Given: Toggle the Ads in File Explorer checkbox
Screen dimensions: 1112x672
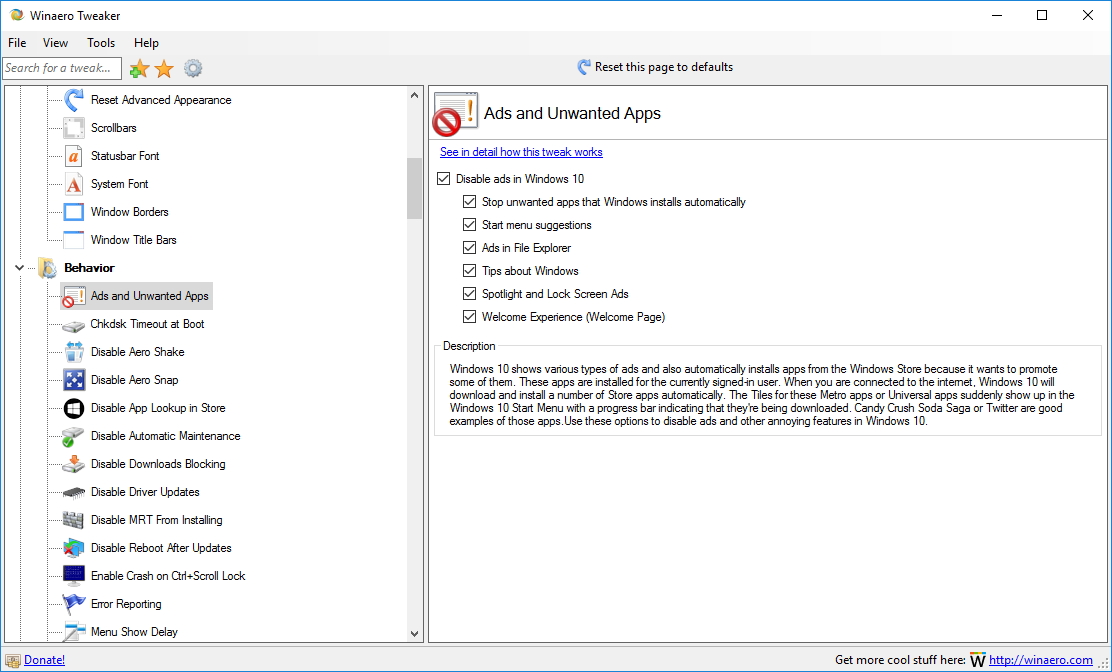Looking at the screenshot, I should coord(469,248).
